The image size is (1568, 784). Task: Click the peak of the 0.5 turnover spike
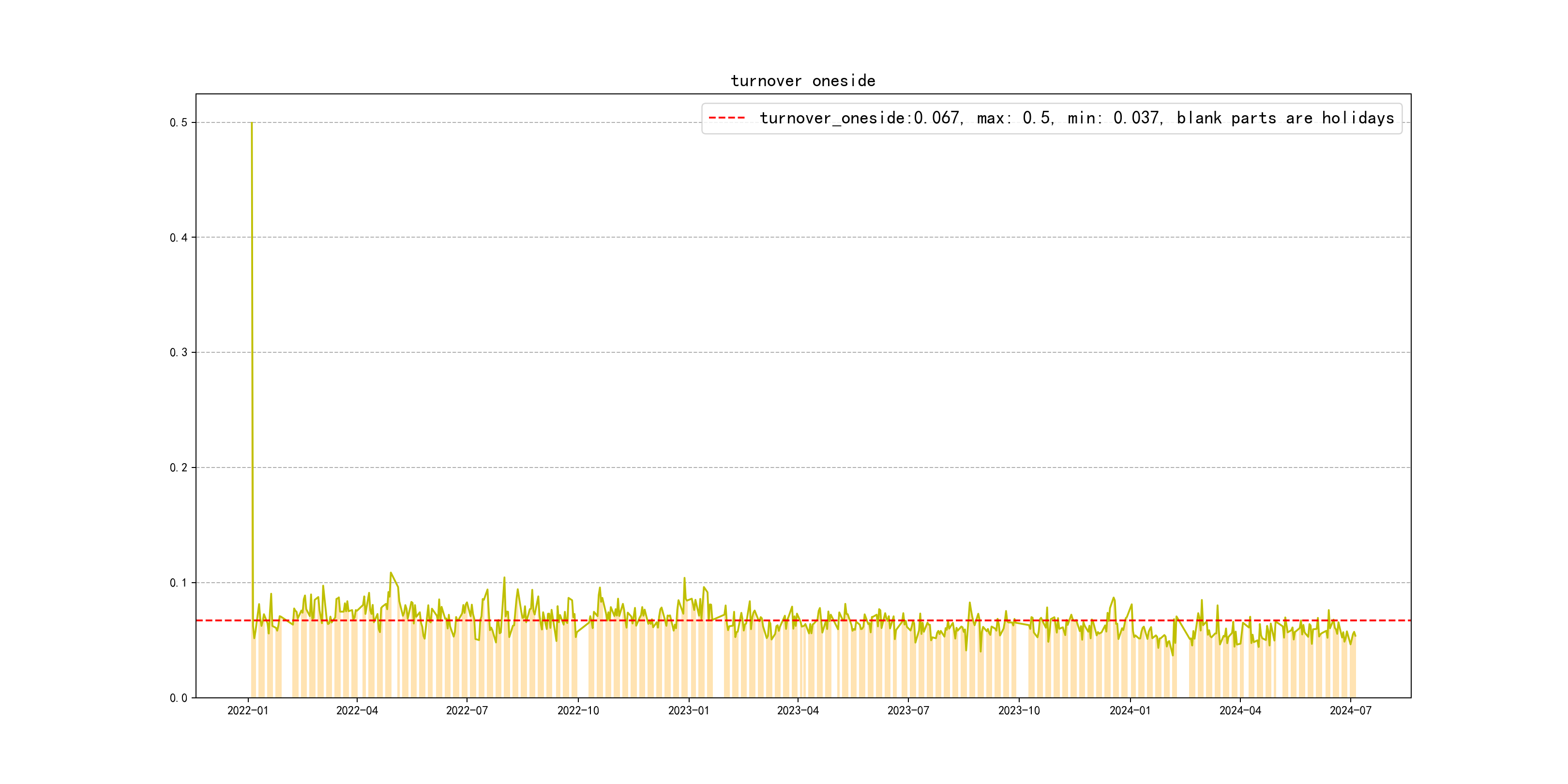click(252, 123)
